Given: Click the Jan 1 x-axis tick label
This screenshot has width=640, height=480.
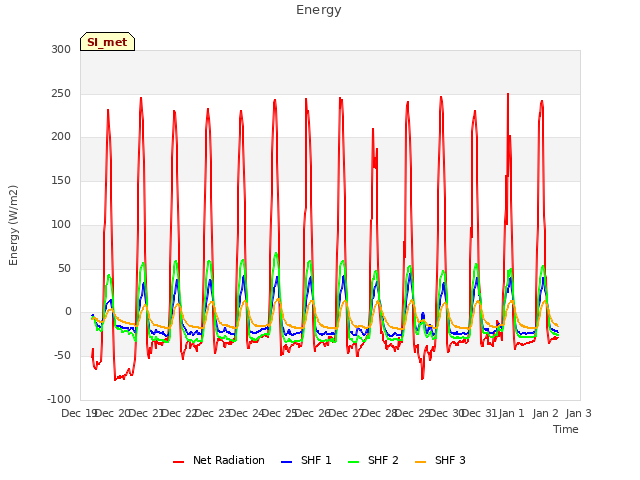Looking at the screenshot, I should coord(512,413).
